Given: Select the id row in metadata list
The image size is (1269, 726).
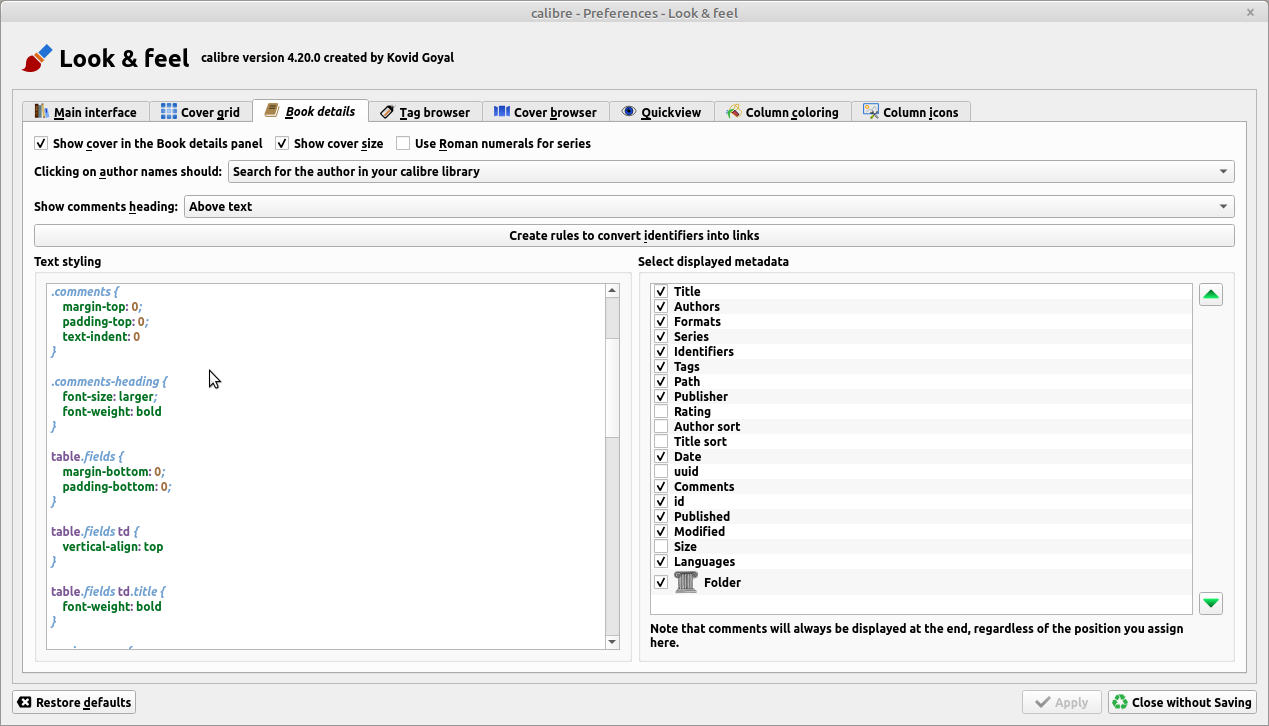Looking at the screenshot, I should [921, 502].
